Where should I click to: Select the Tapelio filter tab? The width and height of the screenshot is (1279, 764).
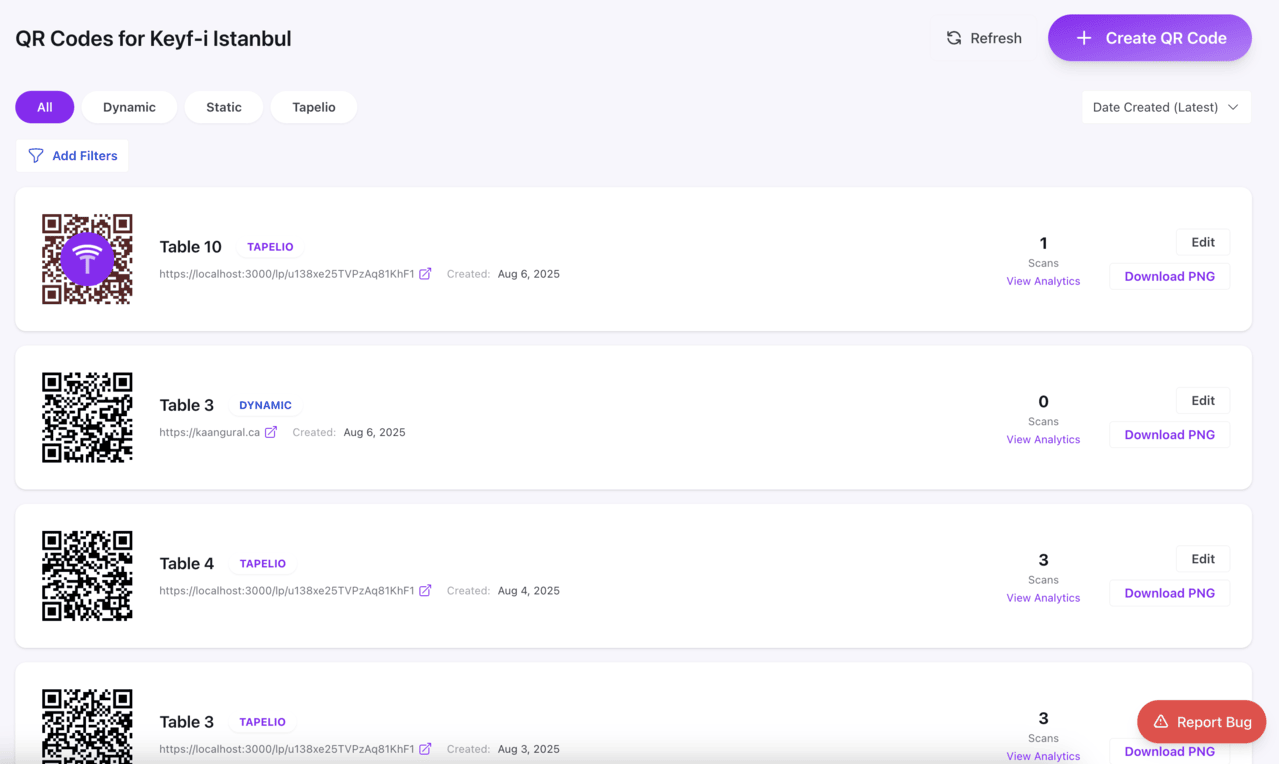314,107
